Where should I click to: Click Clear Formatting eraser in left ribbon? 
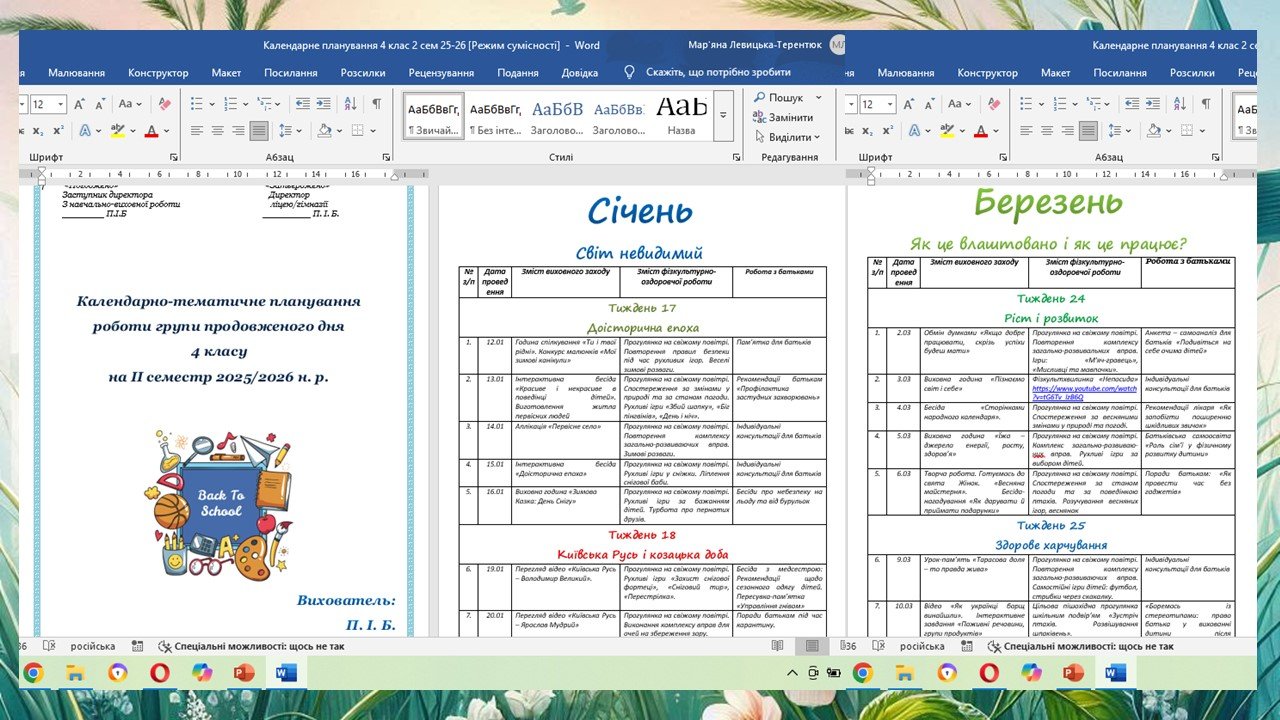click(x=164, y=104)
